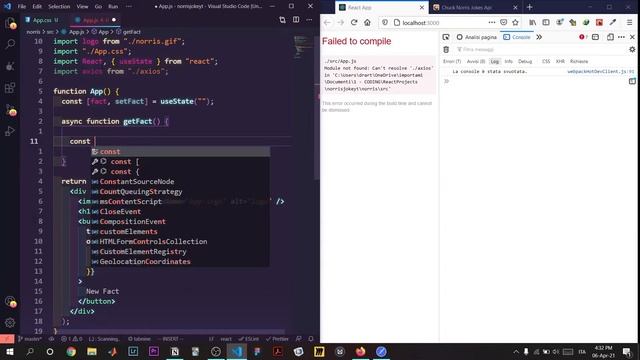The width and height of the screenshot is (640, 360).
Task: Click the split editor icon in VS Code
Action: pos(296,20)
